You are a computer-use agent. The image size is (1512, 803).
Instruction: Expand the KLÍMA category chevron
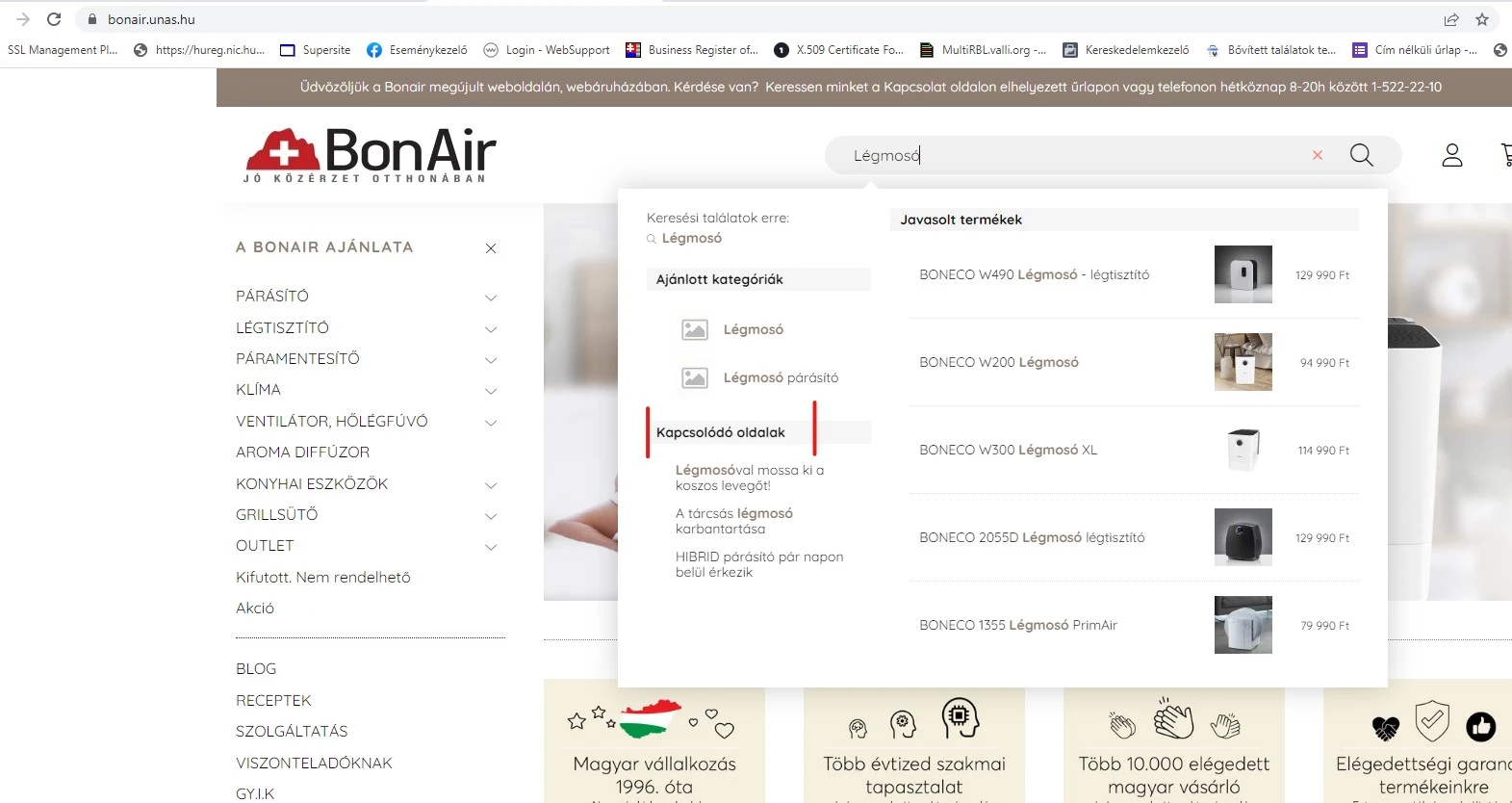tap(491, 391)
